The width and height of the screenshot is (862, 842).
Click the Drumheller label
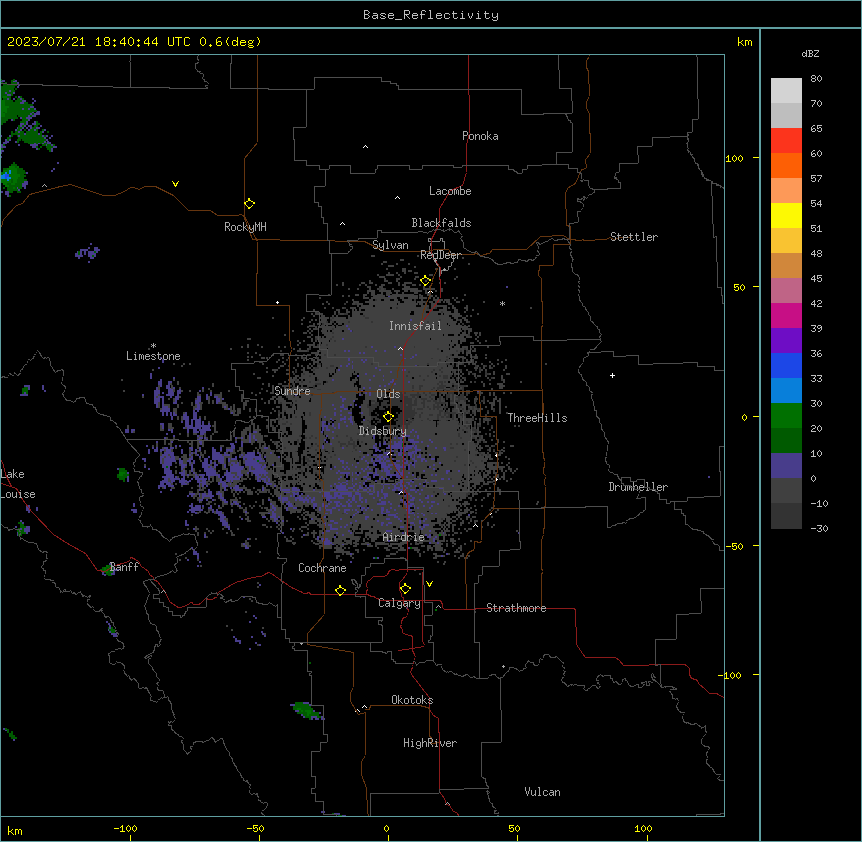click(x=638, y=487)
